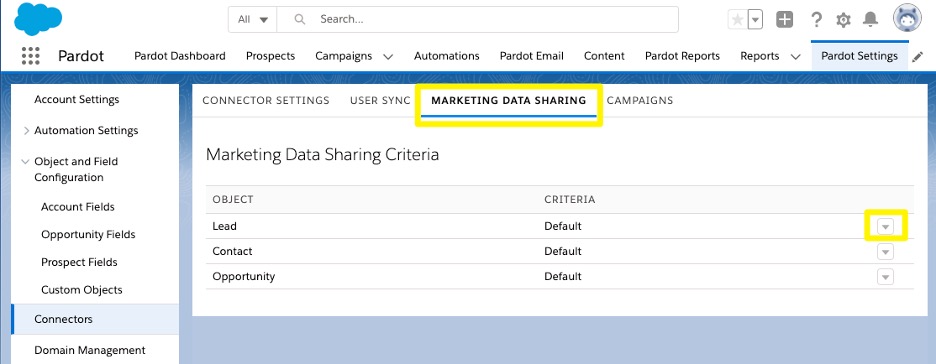Open Prospect Fields in sidebar

79,263
